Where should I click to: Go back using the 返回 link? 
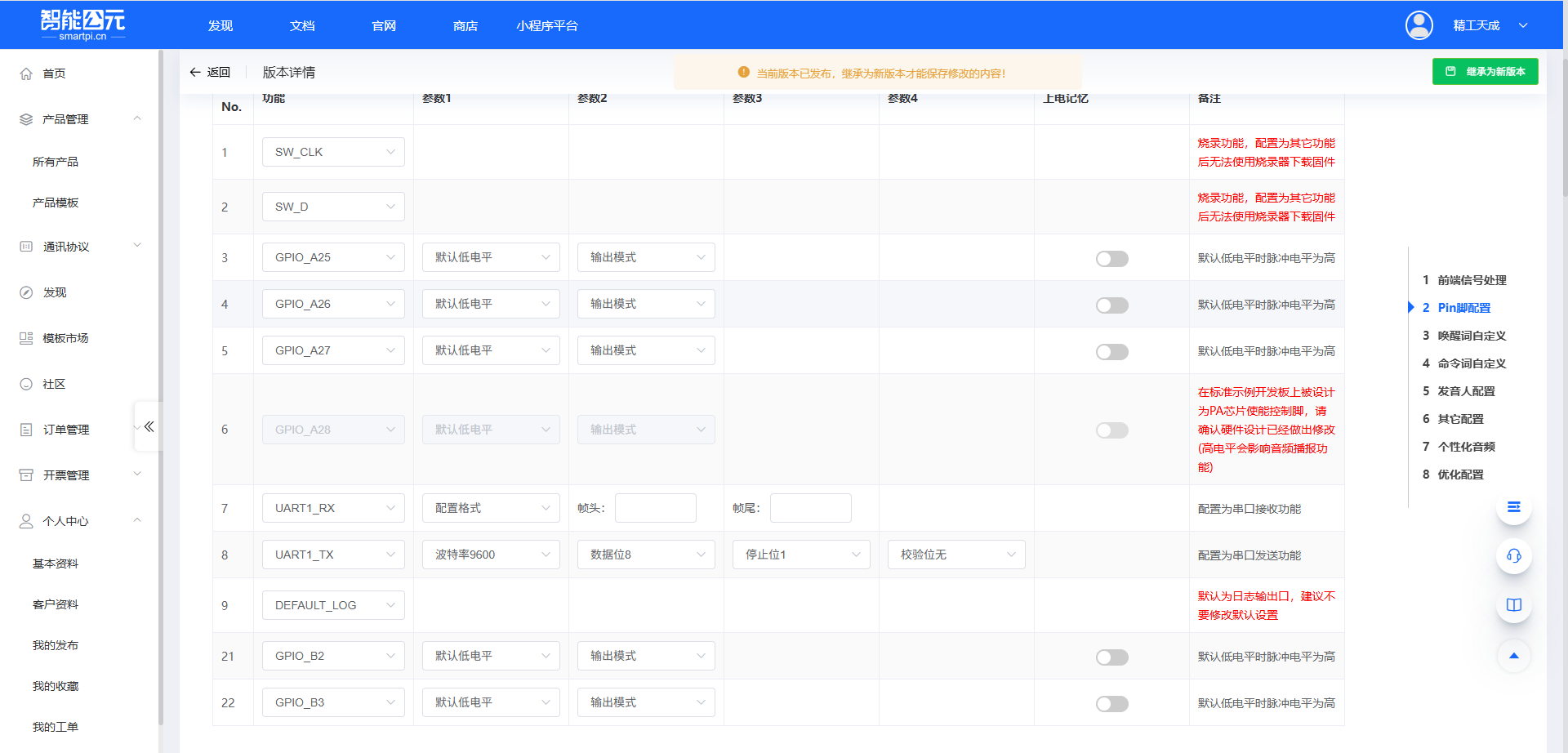210,73
